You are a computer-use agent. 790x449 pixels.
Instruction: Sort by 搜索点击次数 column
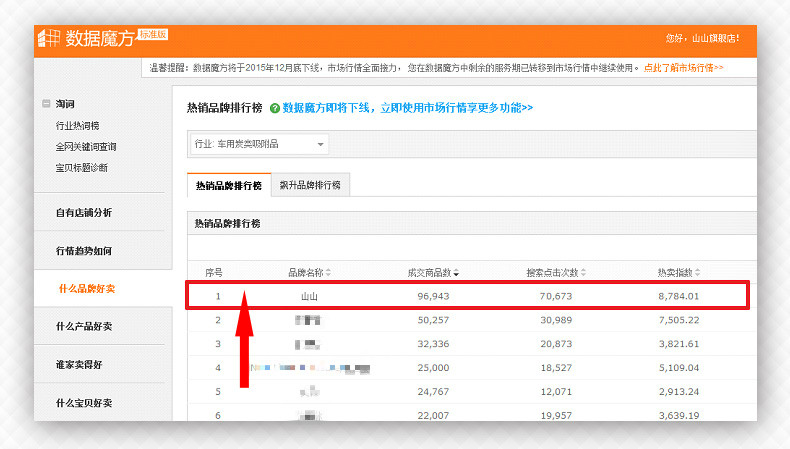(x=556, y=273)
